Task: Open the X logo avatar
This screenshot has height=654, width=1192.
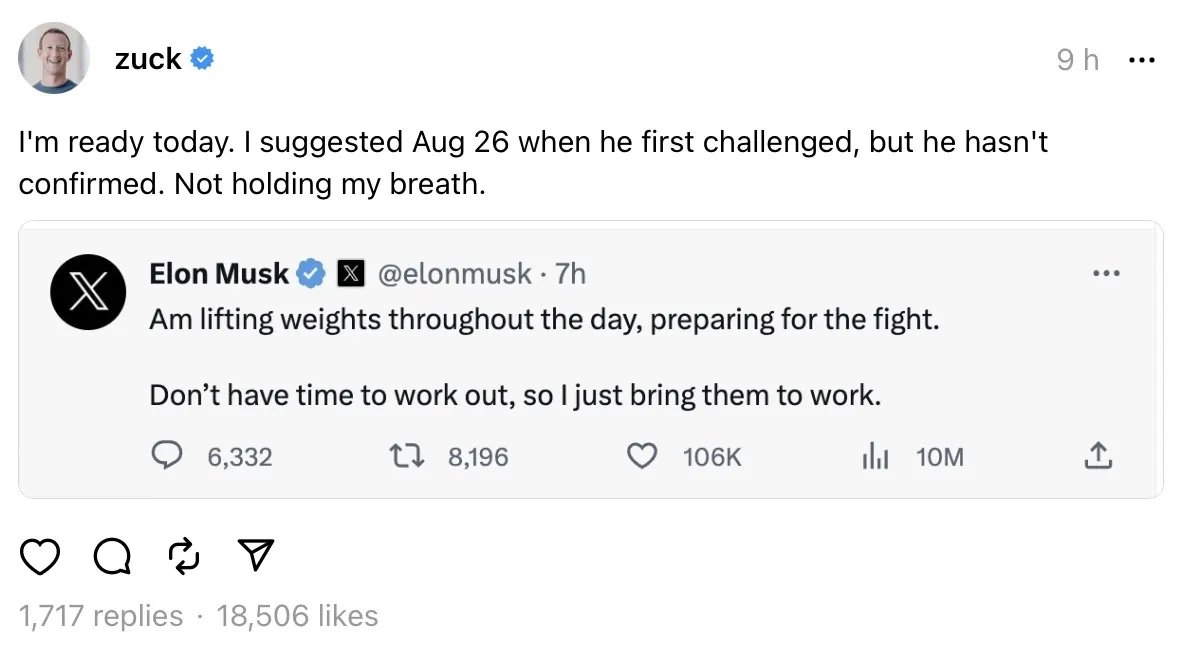Action: 87,292
